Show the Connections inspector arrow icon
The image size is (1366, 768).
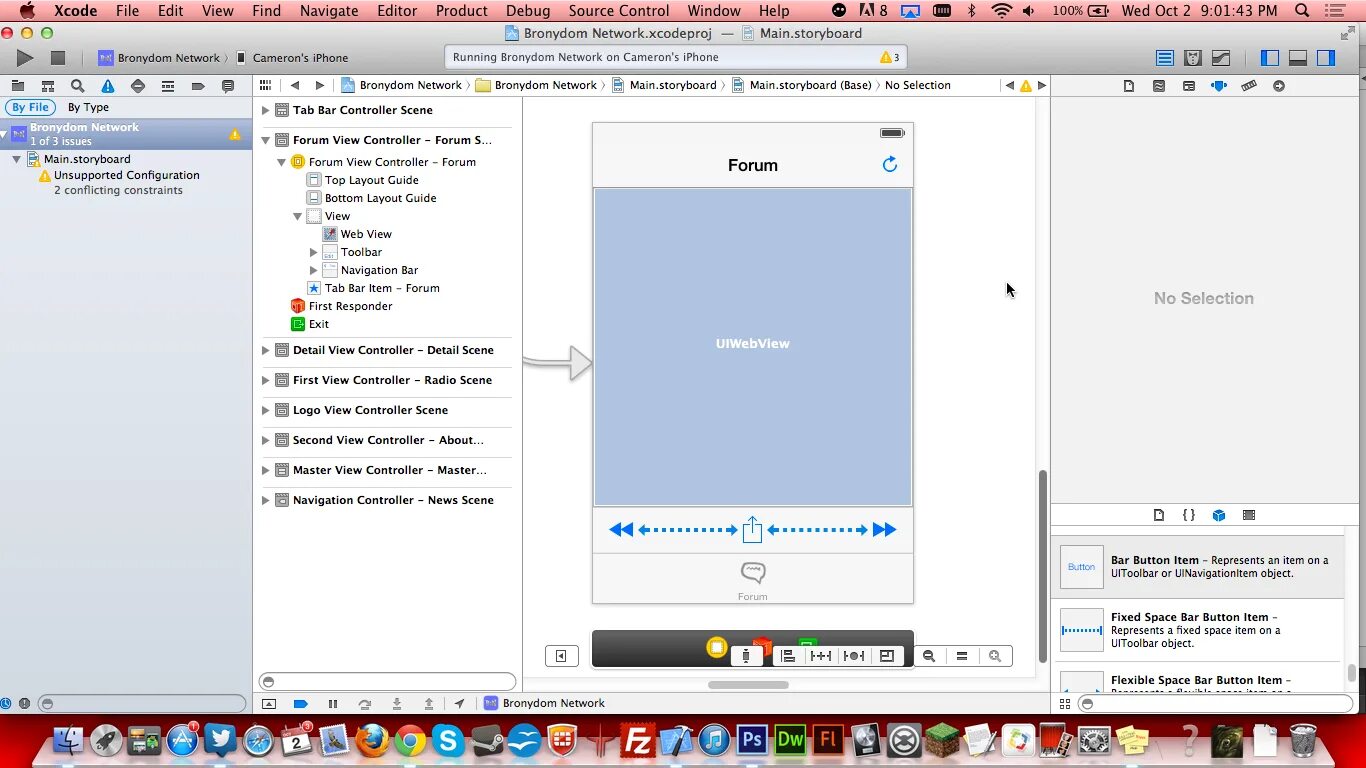1279,86
